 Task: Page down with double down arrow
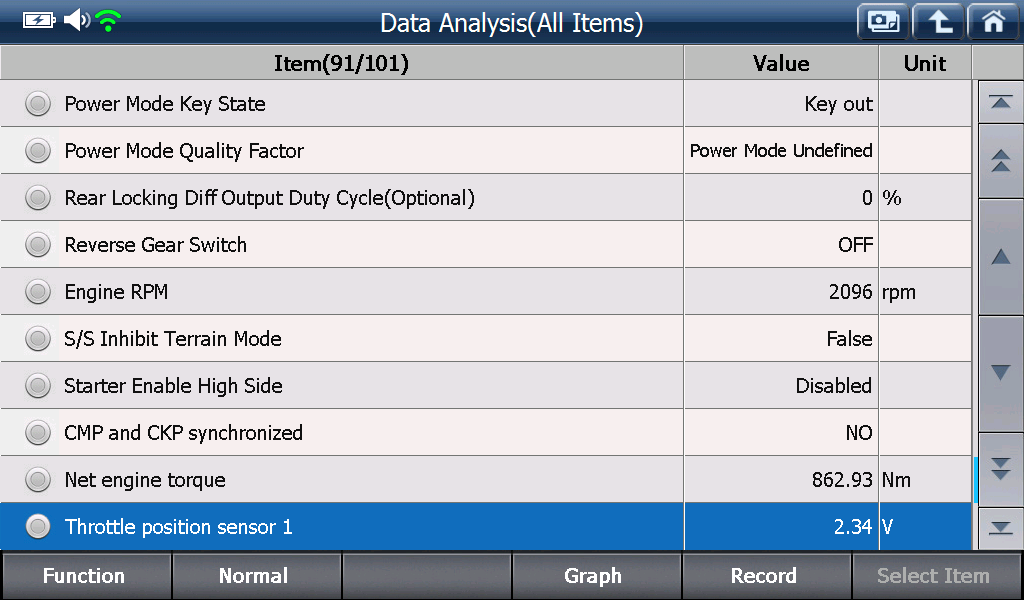(x=1000, y=469)
